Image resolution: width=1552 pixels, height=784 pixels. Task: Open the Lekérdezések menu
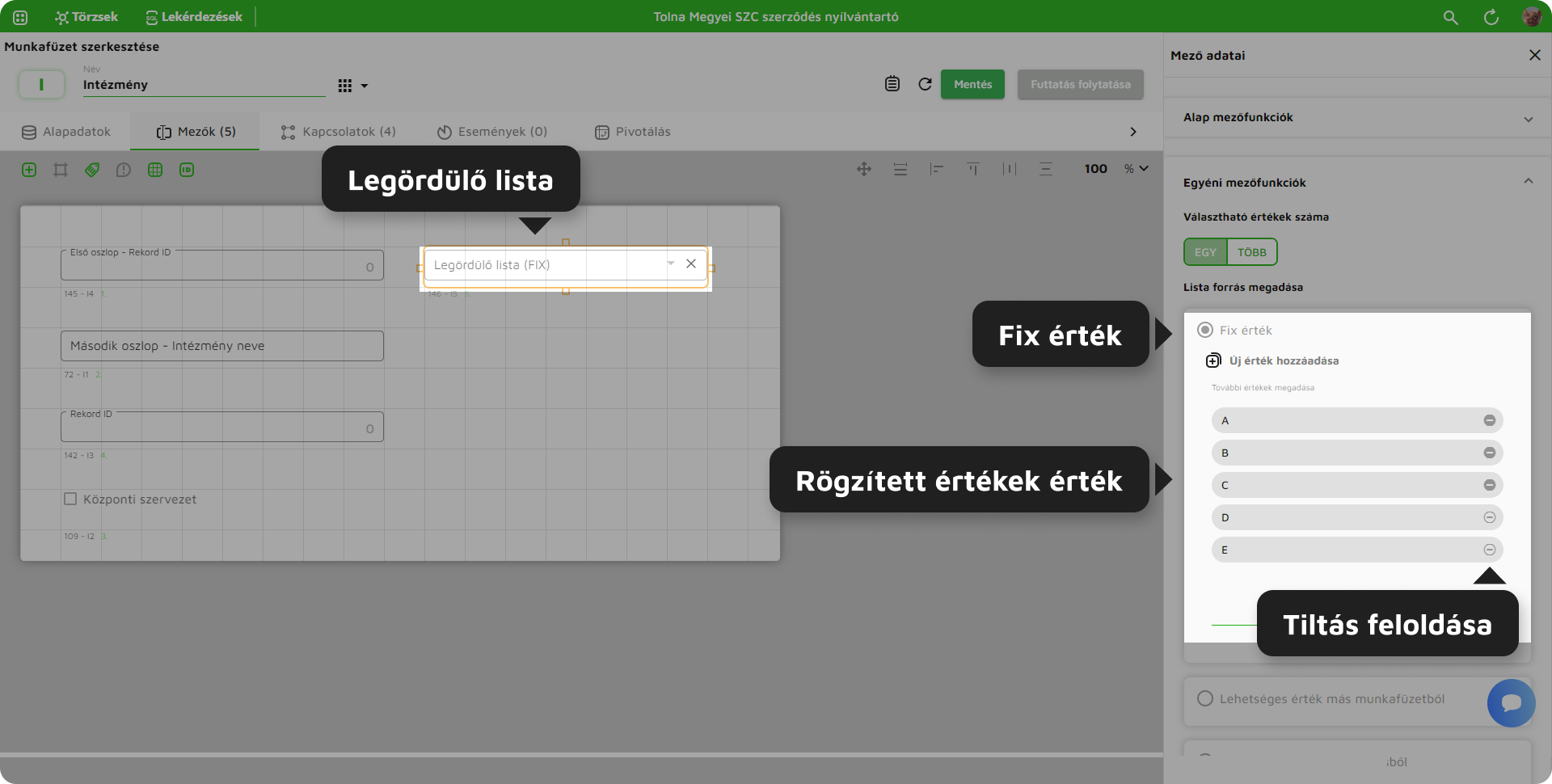tap(194, 17)
